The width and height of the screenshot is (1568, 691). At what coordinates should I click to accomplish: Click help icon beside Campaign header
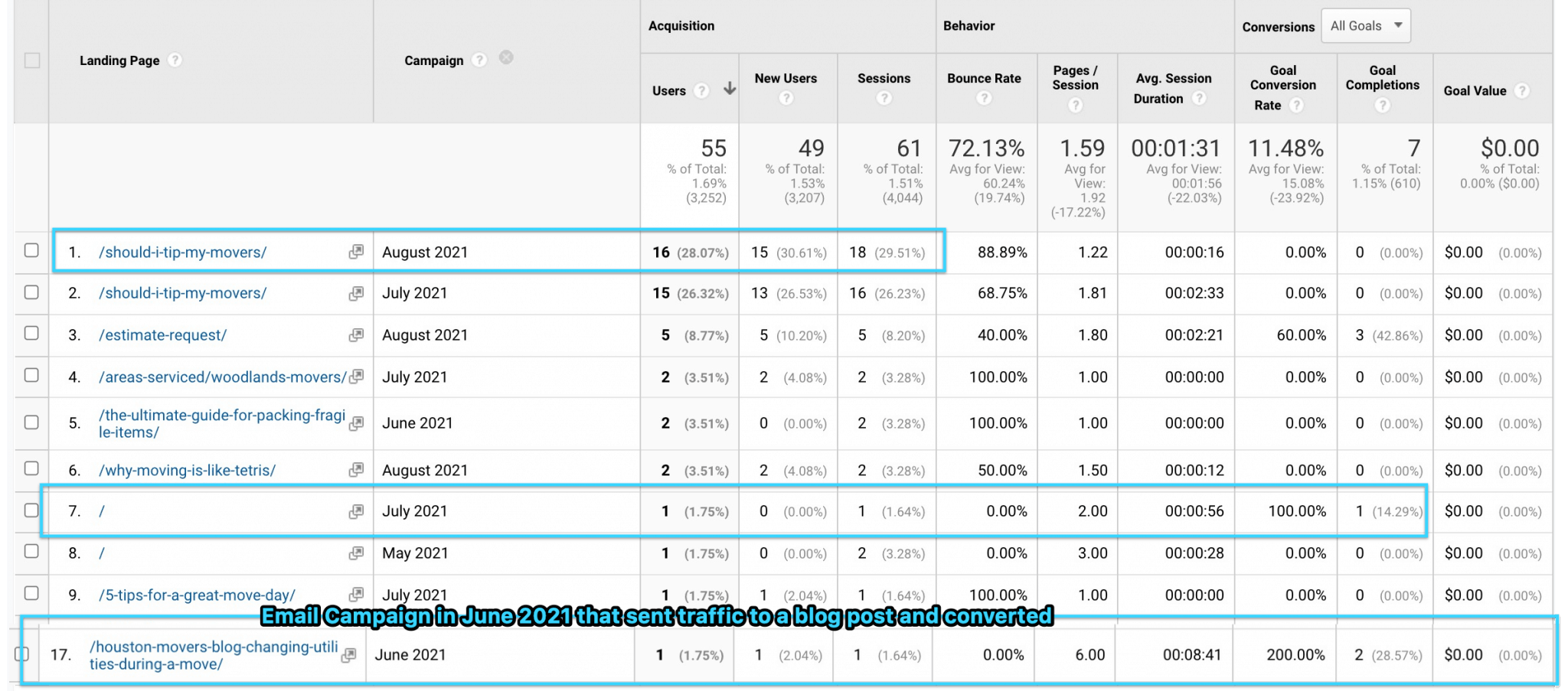[479, 60]
